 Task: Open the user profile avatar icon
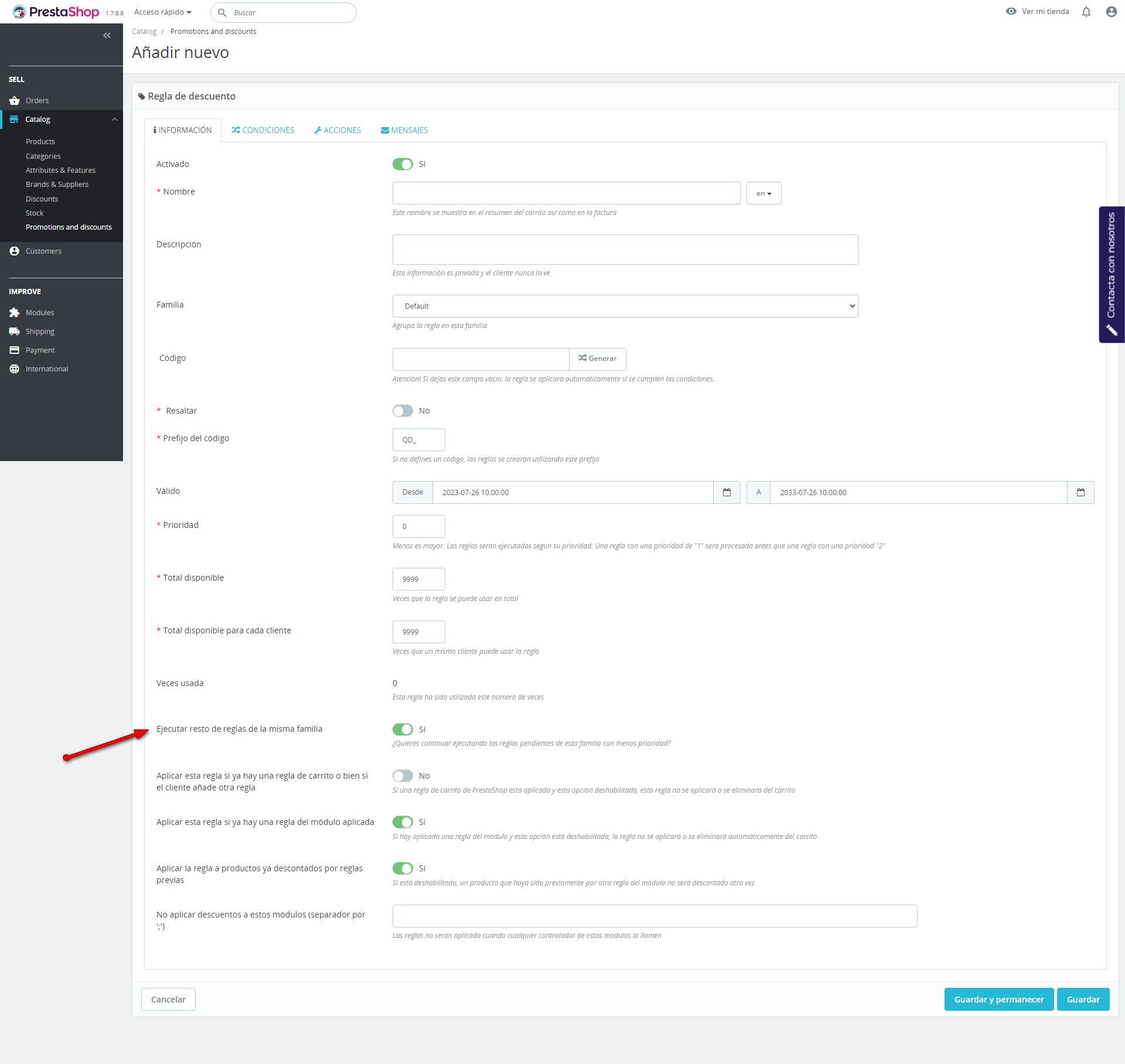[x=1111, y=12]
